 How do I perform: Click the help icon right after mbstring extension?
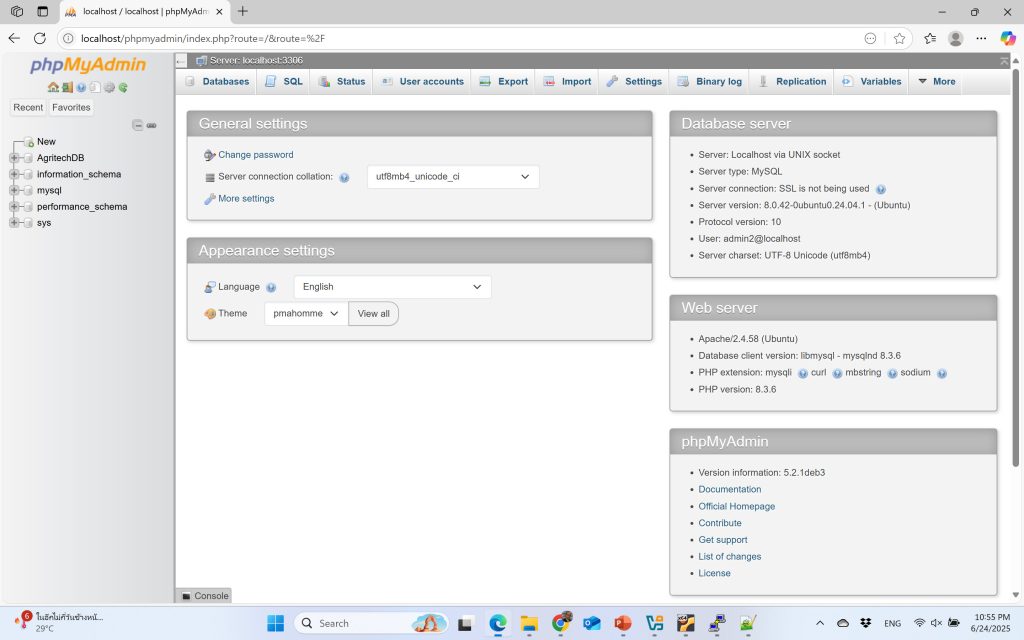tap(892, 374)
